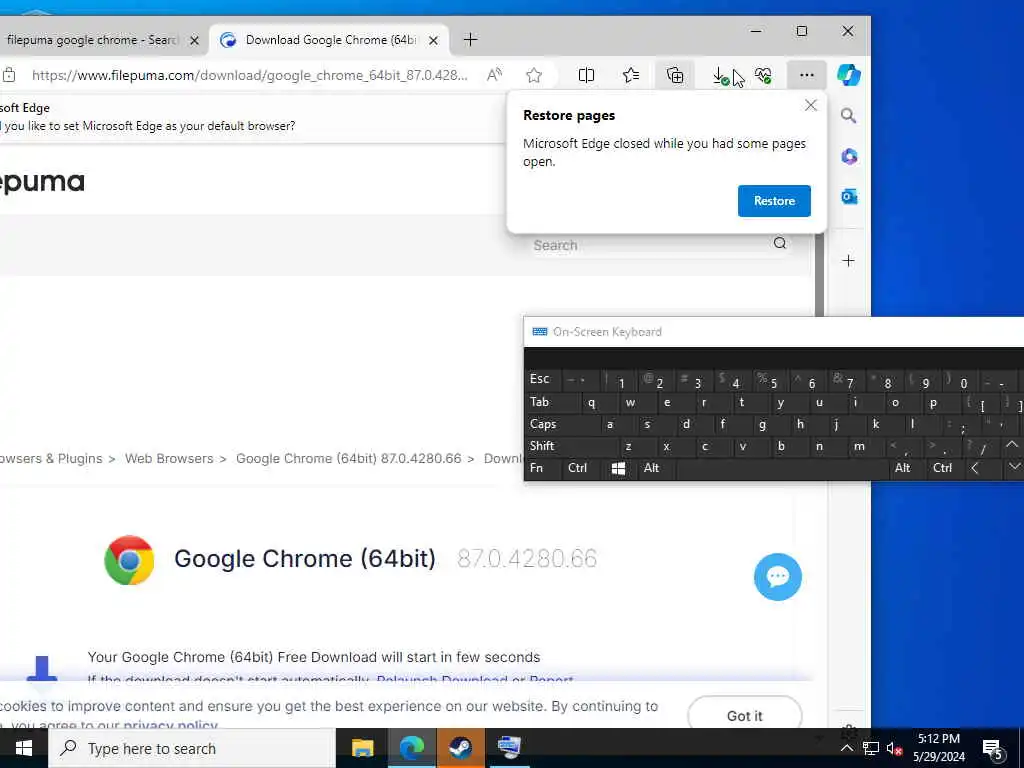View site information lock icon
Viewport: 1024px width, 768px height.
tap(8, 76)
